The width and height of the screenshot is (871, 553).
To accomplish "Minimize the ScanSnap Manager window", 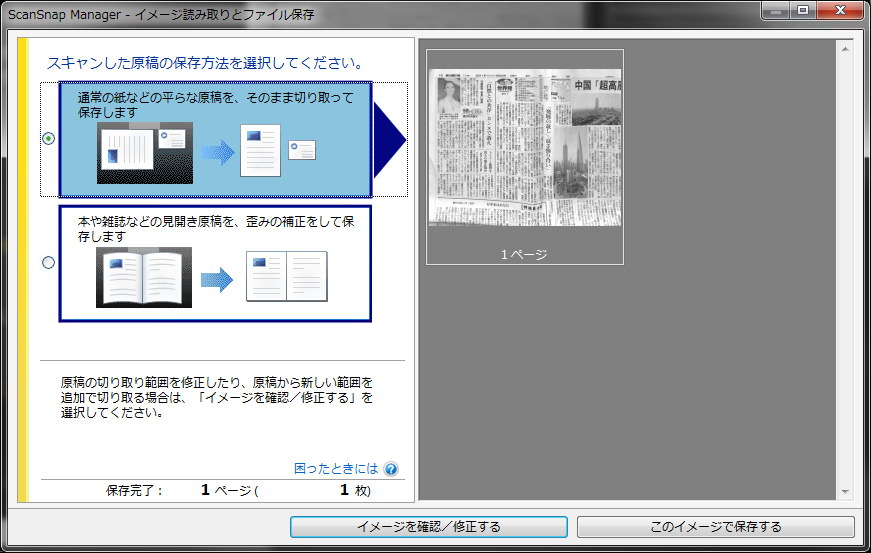I will click(776, 11).
